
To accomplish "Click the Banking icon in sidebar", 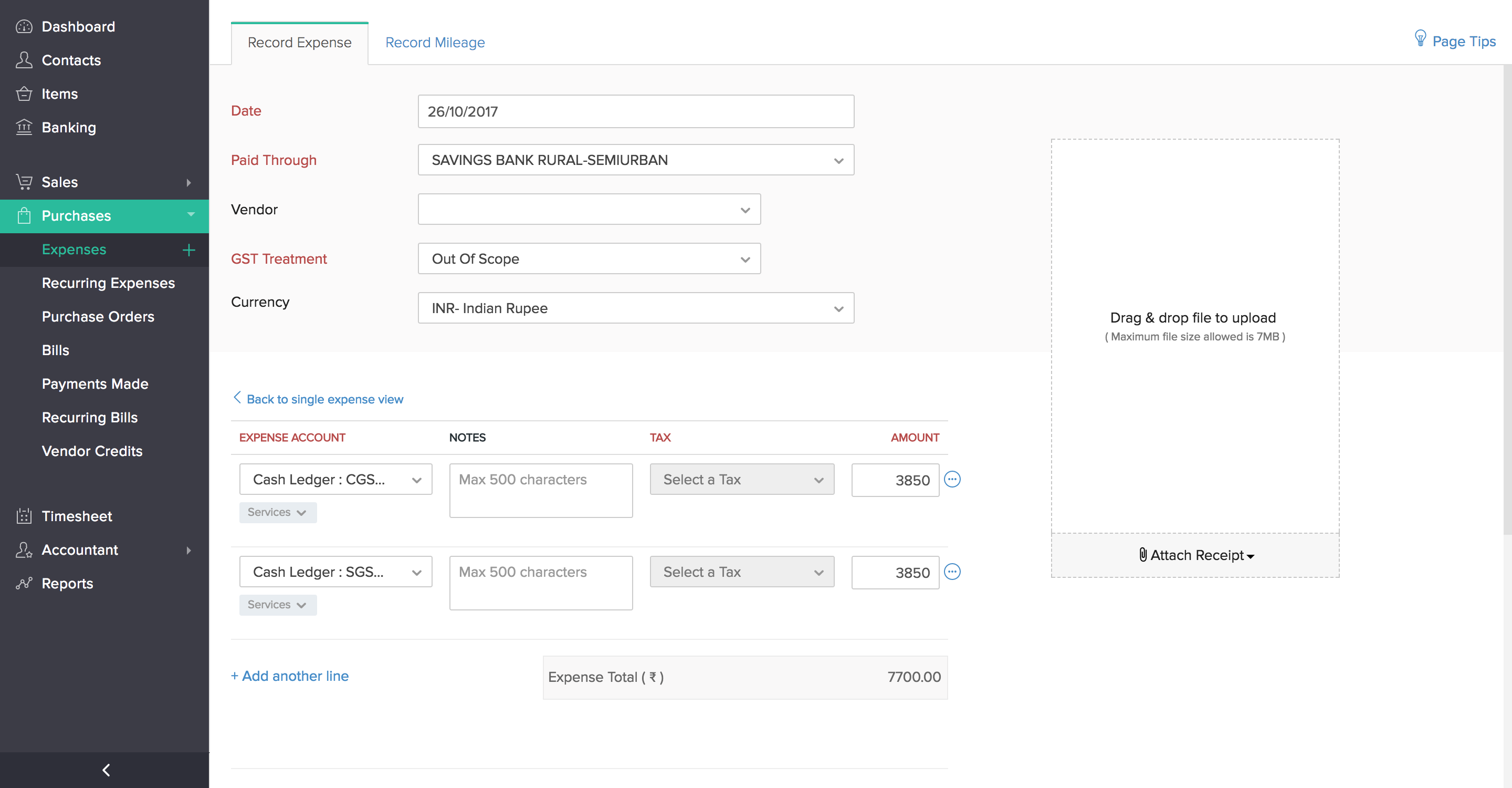I will [25, 127].
